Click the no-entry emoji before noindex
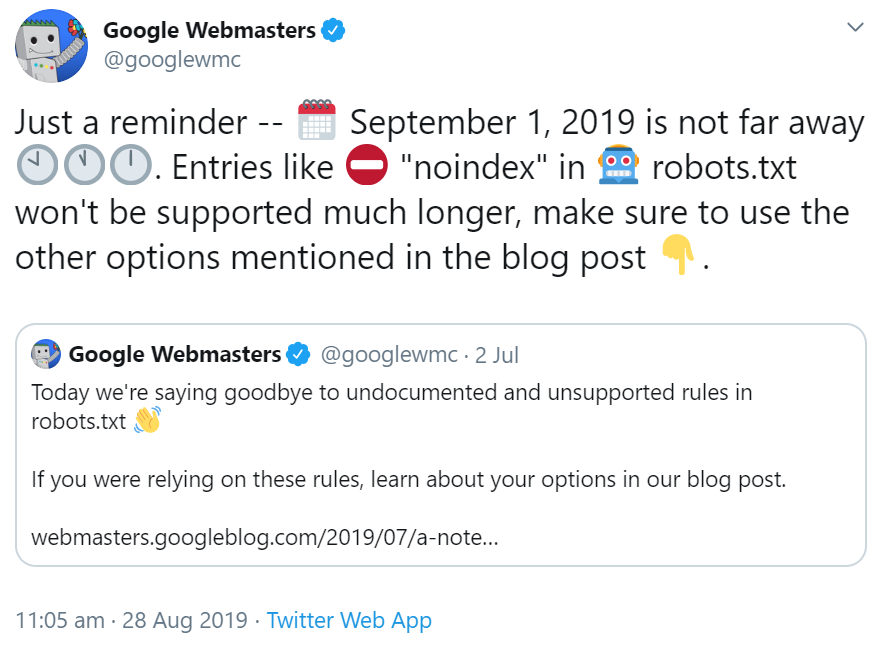This screenshot has width=883, height=651. 368,165
